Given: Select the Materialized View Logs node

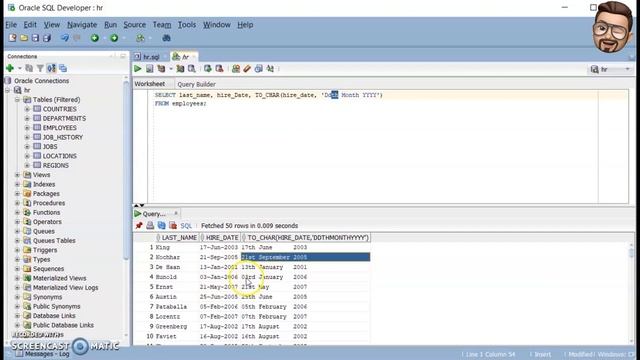Looking at the screenshot, I should pyautogui.click(x=65, y=287).
